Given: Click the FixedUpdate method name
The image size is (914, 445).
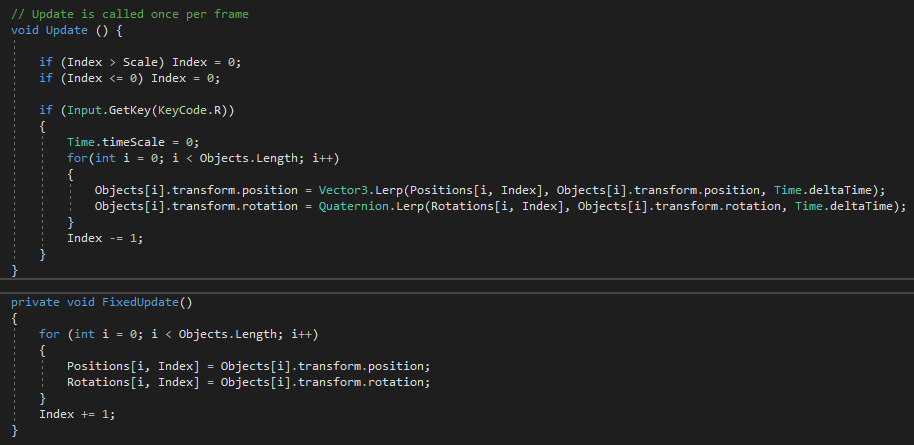Looking at the screenshot, I should 130,301.
